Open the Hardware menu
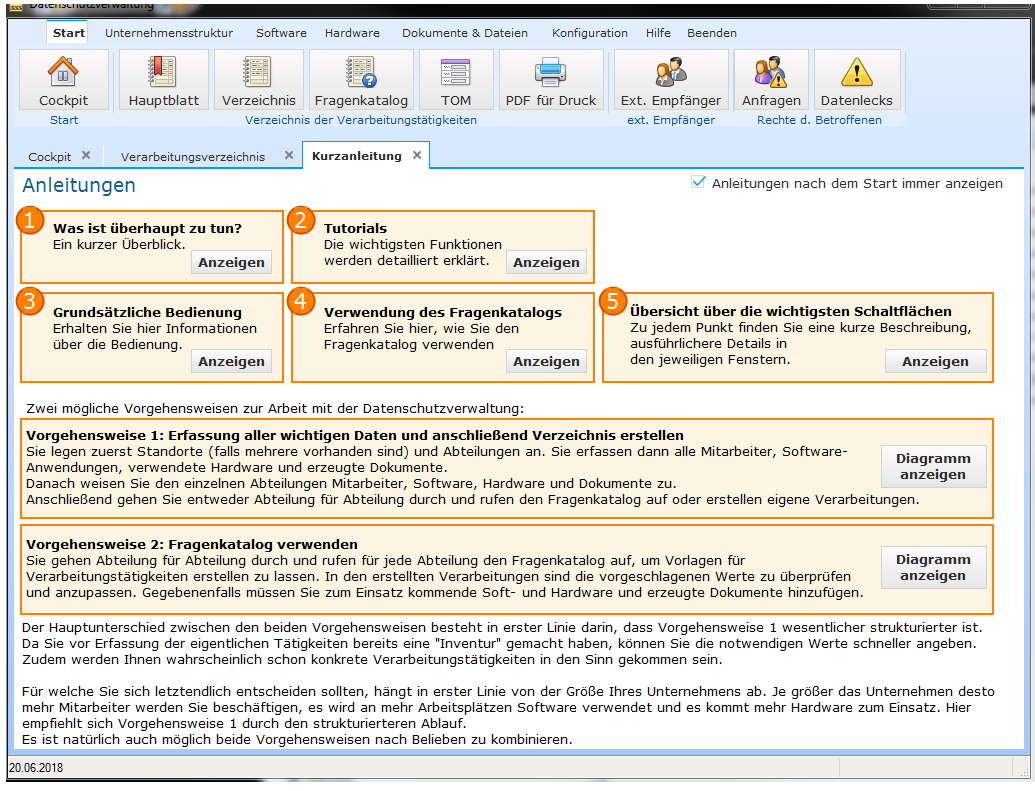The width and height of the screenshot is (1035, 791). (352, 33)
